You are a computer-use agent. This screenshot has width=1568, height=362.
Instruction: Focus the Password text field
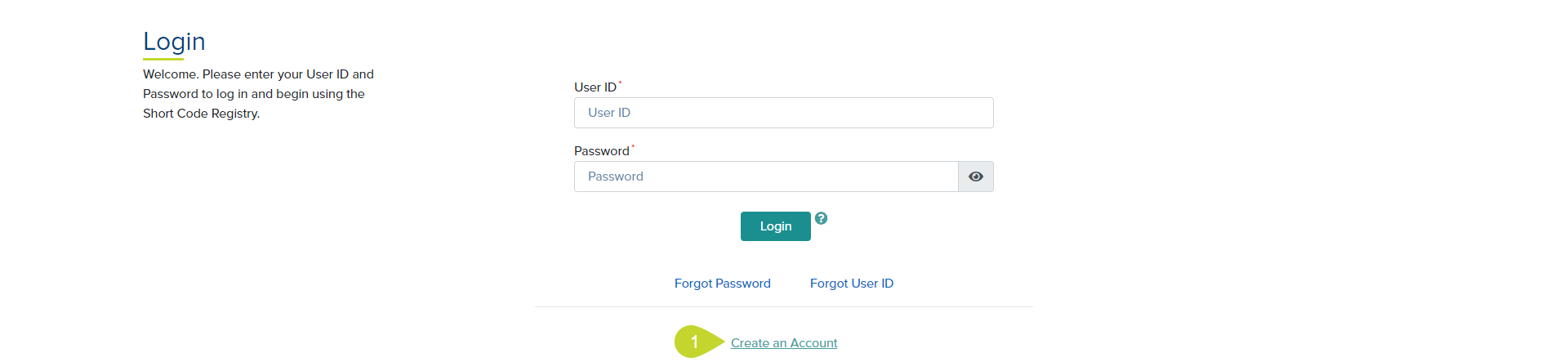pos(766,177)
